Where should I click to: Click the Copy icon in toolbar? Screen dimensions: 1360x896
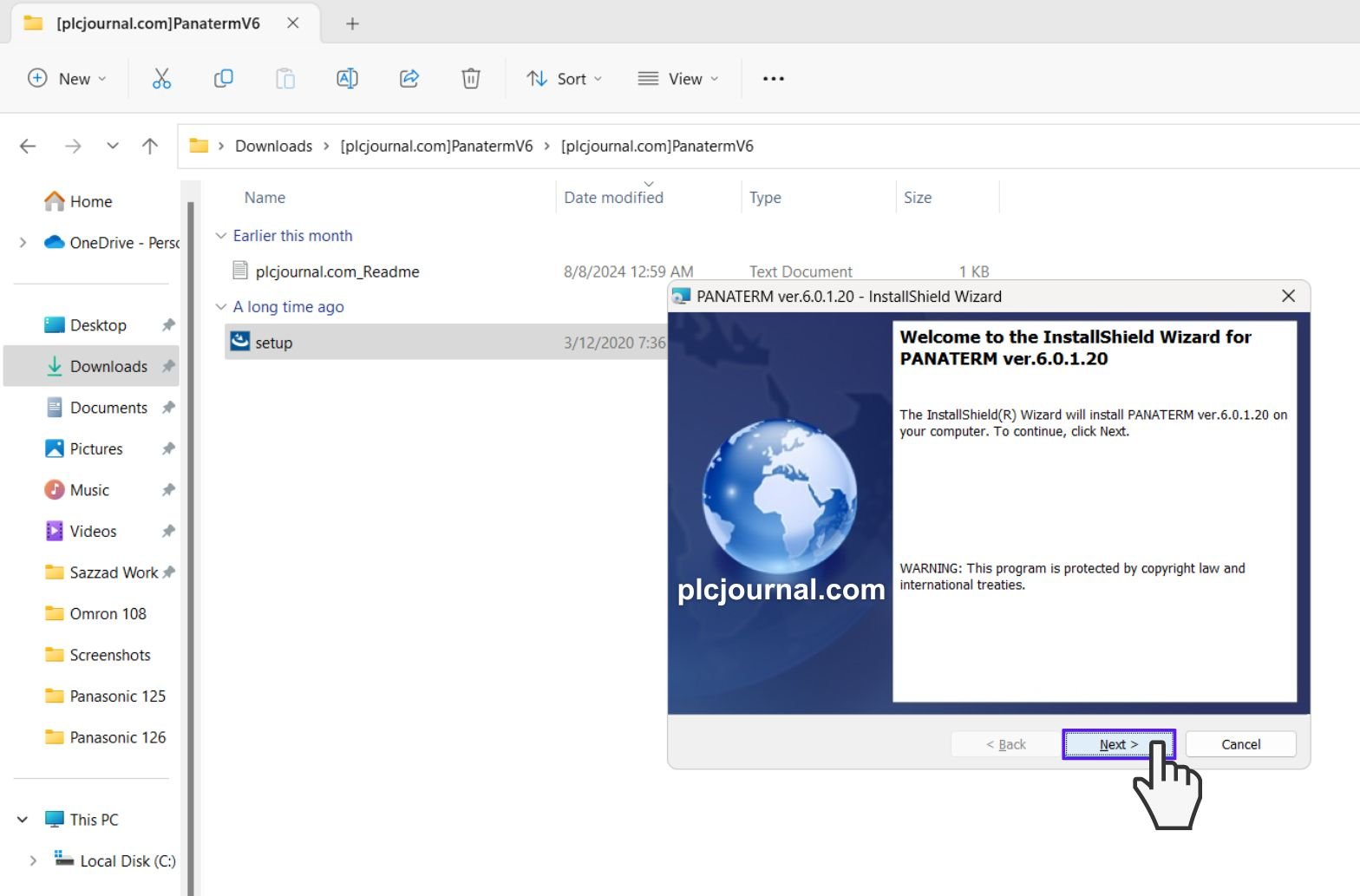pyautogui.click(x=223, y=79)
